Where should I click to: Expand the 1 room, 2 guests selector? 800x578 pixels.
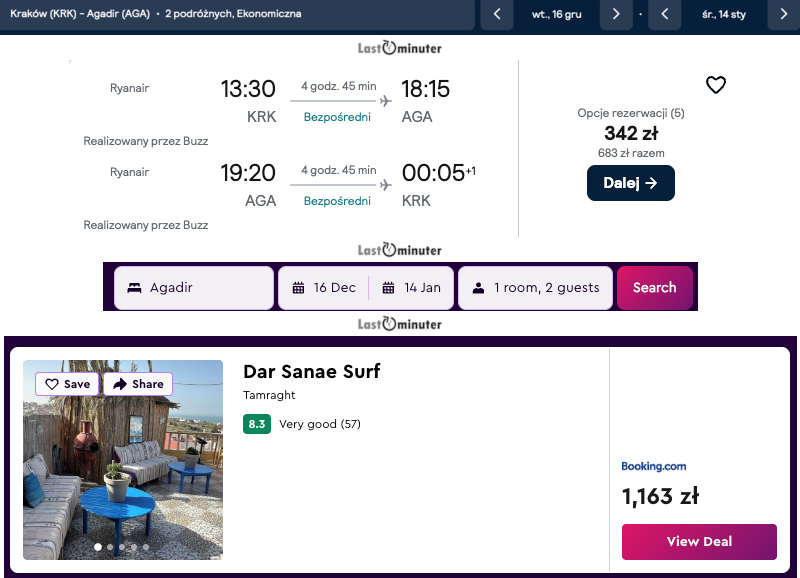535,288
